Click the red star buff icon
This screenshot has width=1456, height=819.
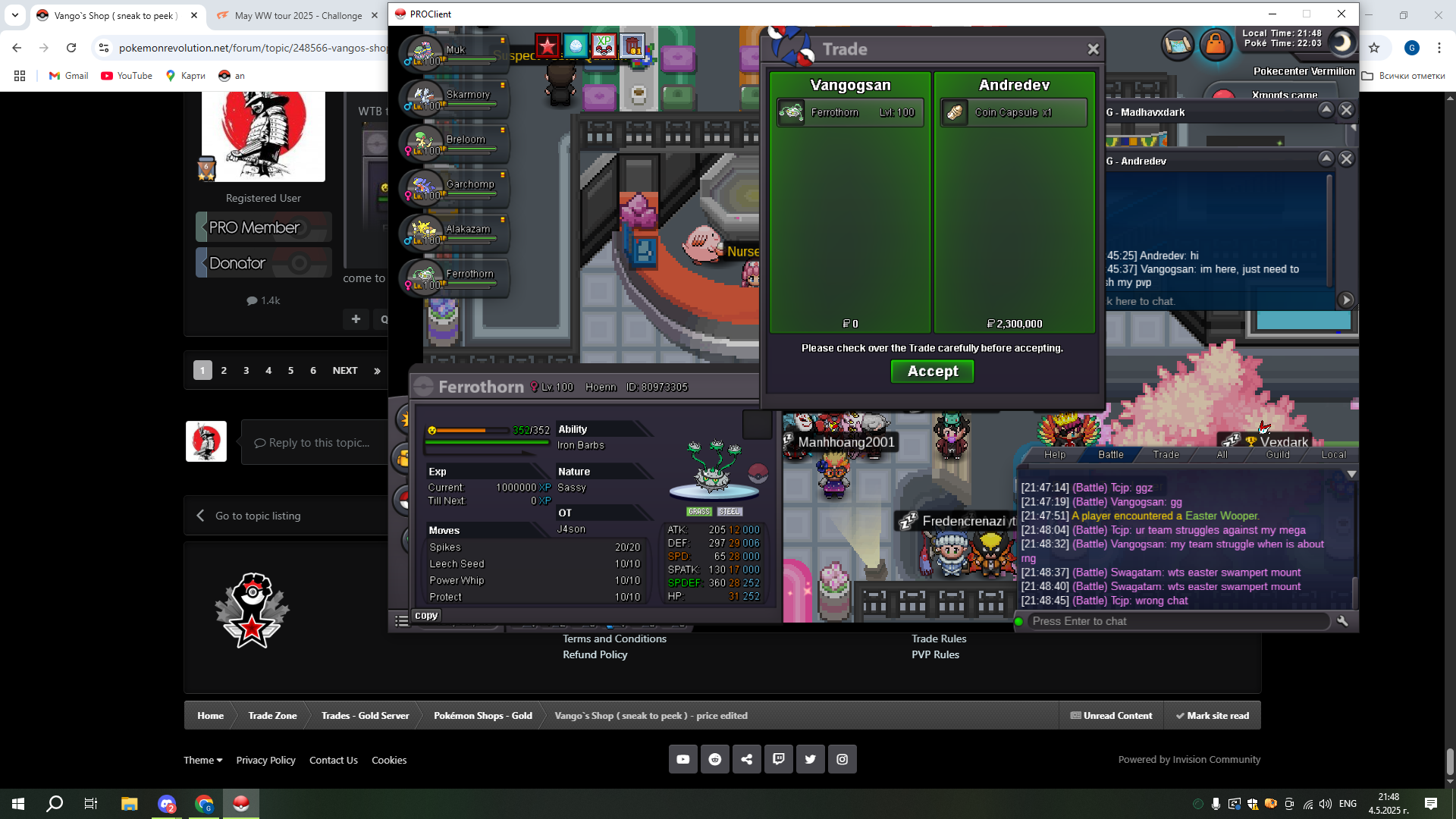click(548, 46)
